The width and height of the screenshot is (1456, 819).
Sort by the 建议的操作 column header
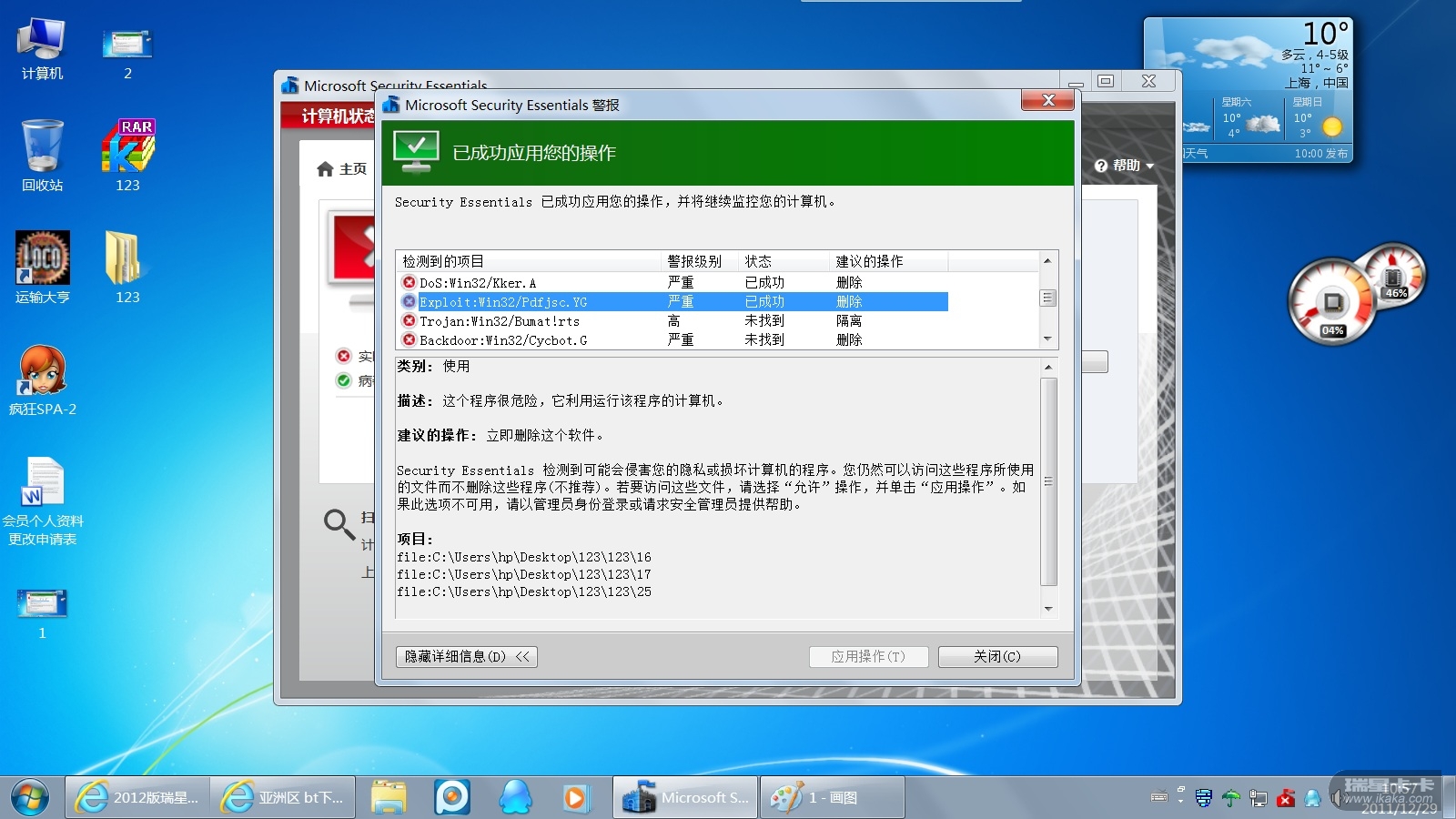coord(889,261)
